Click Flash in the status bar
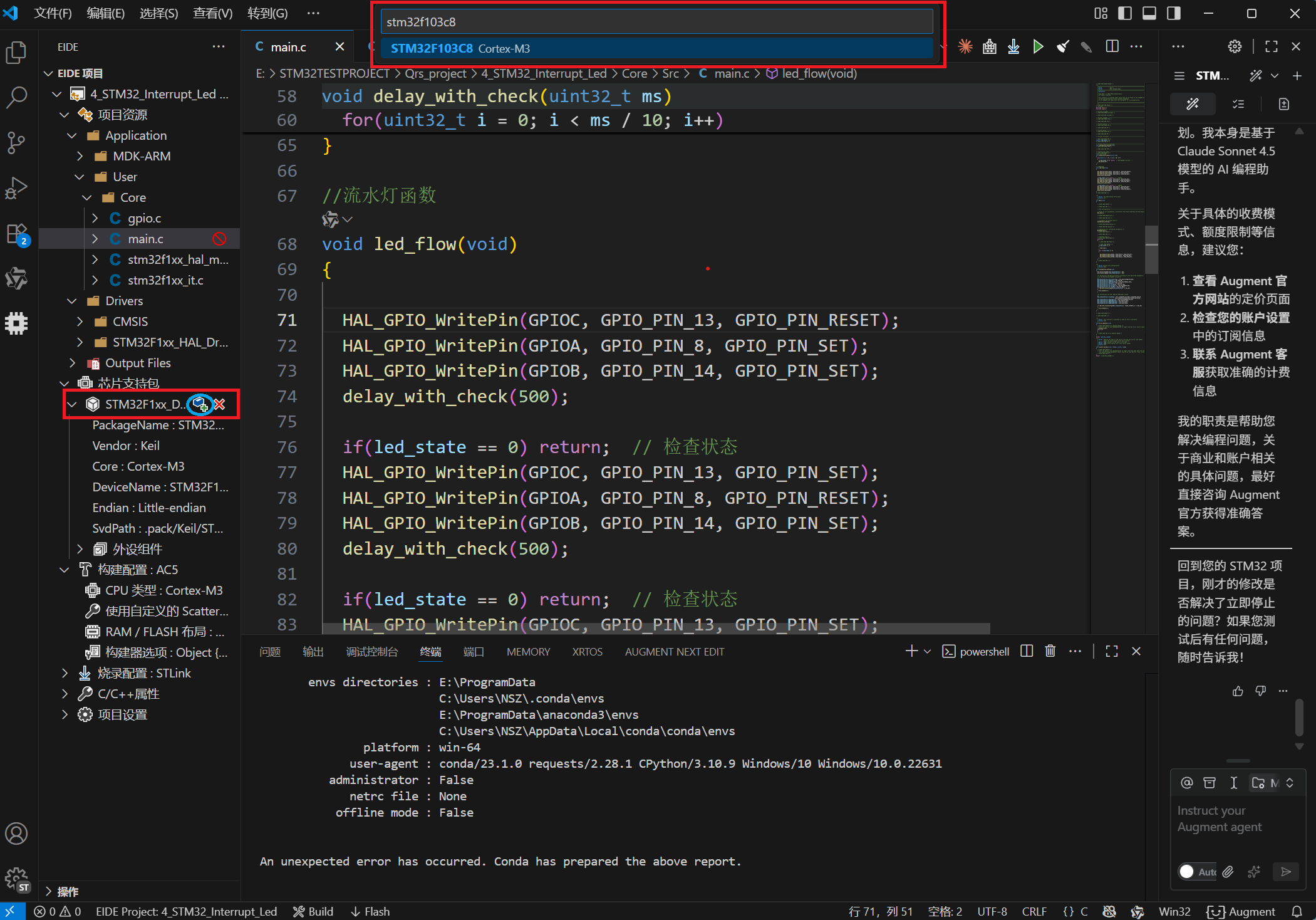The image size is (1316, 920). (370, 911)
